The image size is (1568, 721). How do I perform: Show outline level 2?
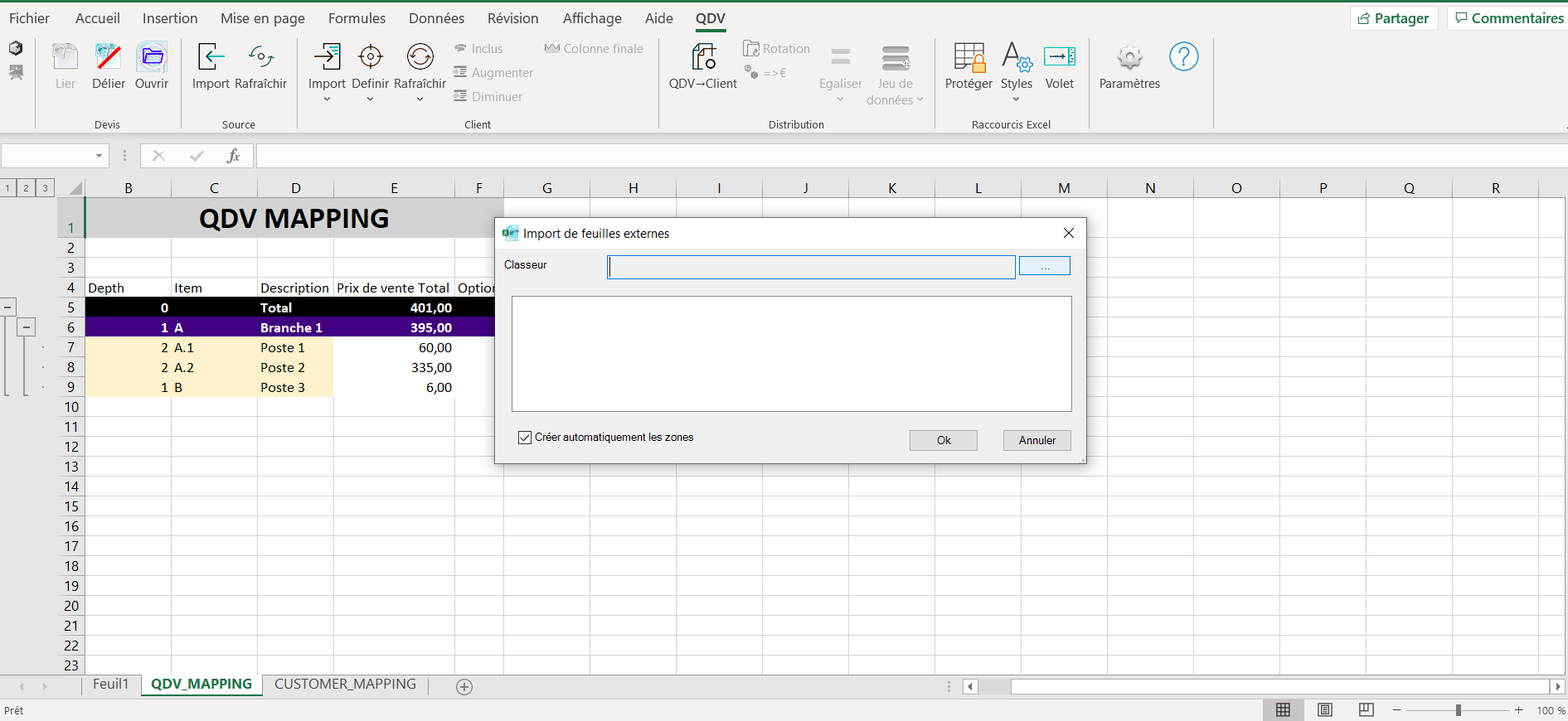point(26,188)
